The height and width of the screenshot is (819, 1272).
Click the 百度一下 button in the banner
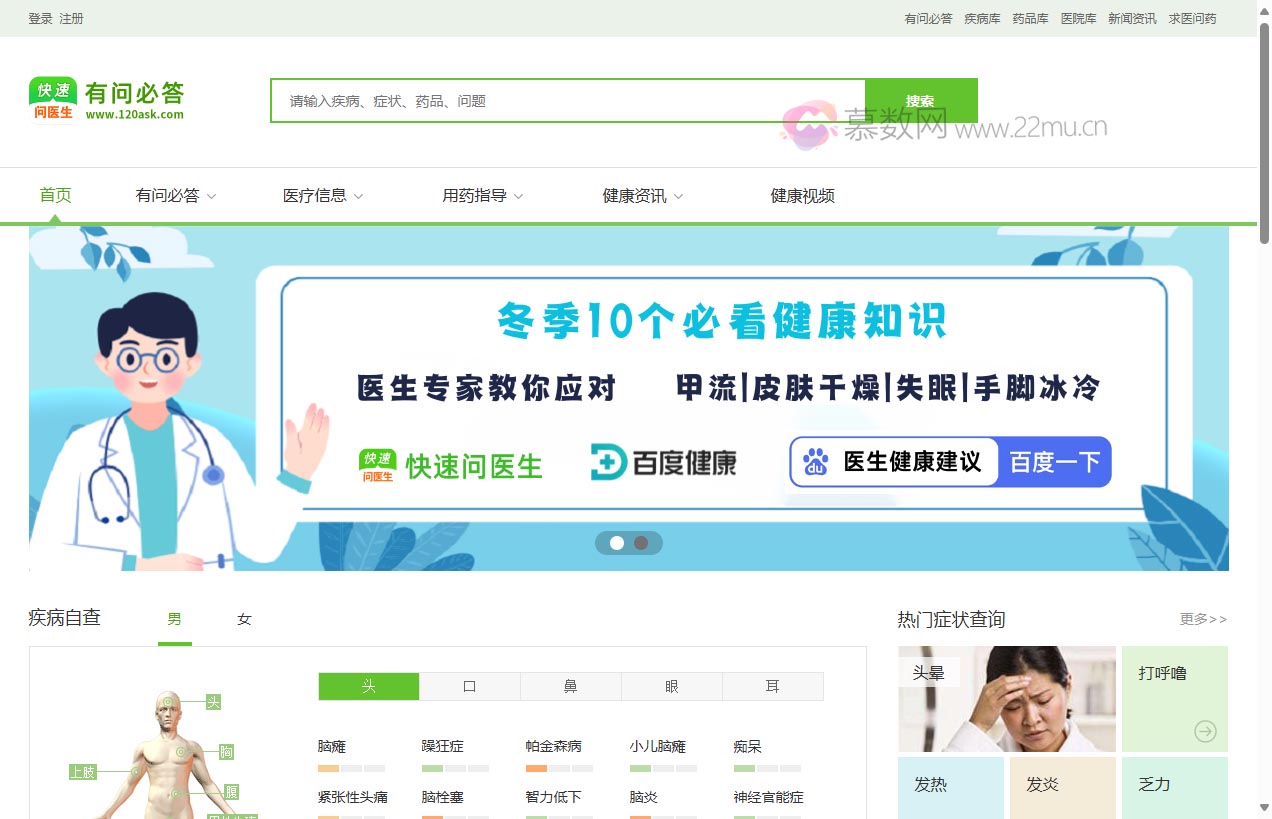coord(1055,461)
